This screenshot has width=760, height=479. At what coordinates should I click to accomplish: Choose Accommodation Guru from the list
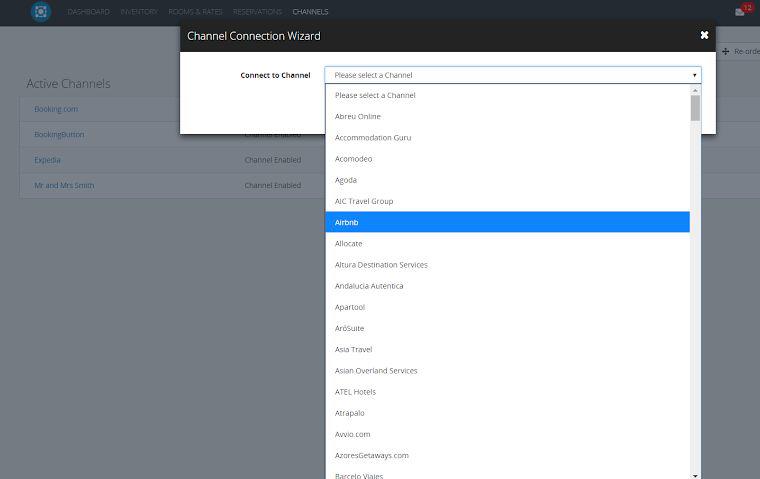pos(507,138)
